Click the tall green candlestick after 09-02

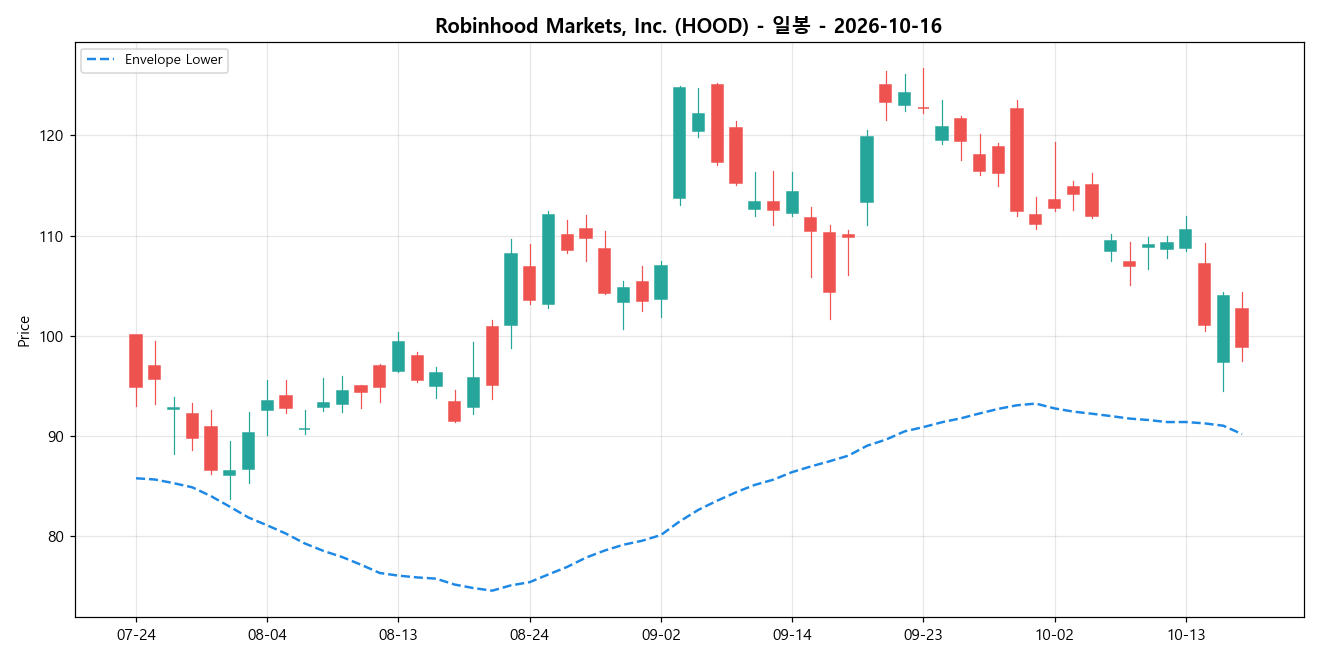coord(680,143)
